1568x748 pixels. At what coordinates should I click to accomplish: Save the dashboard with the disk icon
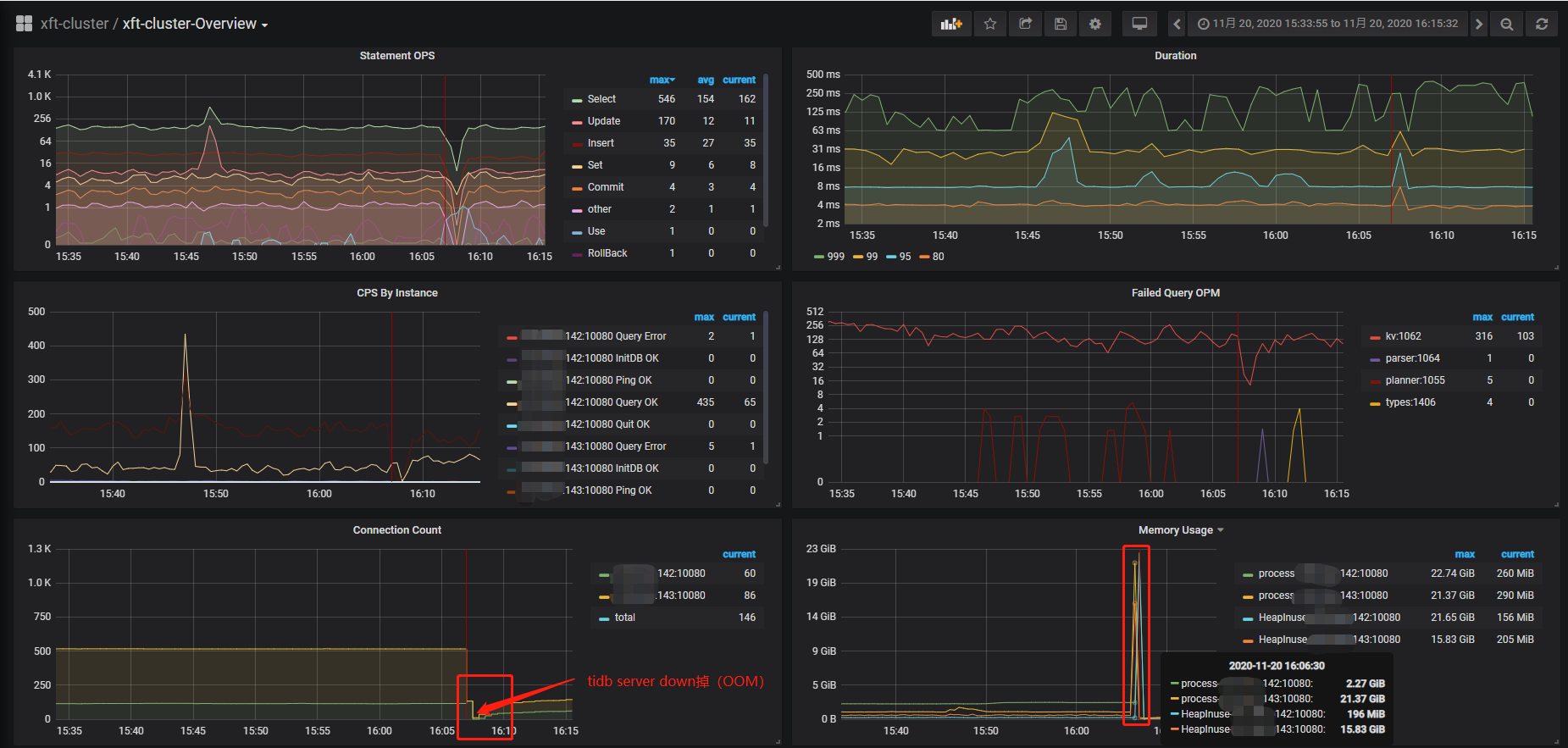point(1060,24)
